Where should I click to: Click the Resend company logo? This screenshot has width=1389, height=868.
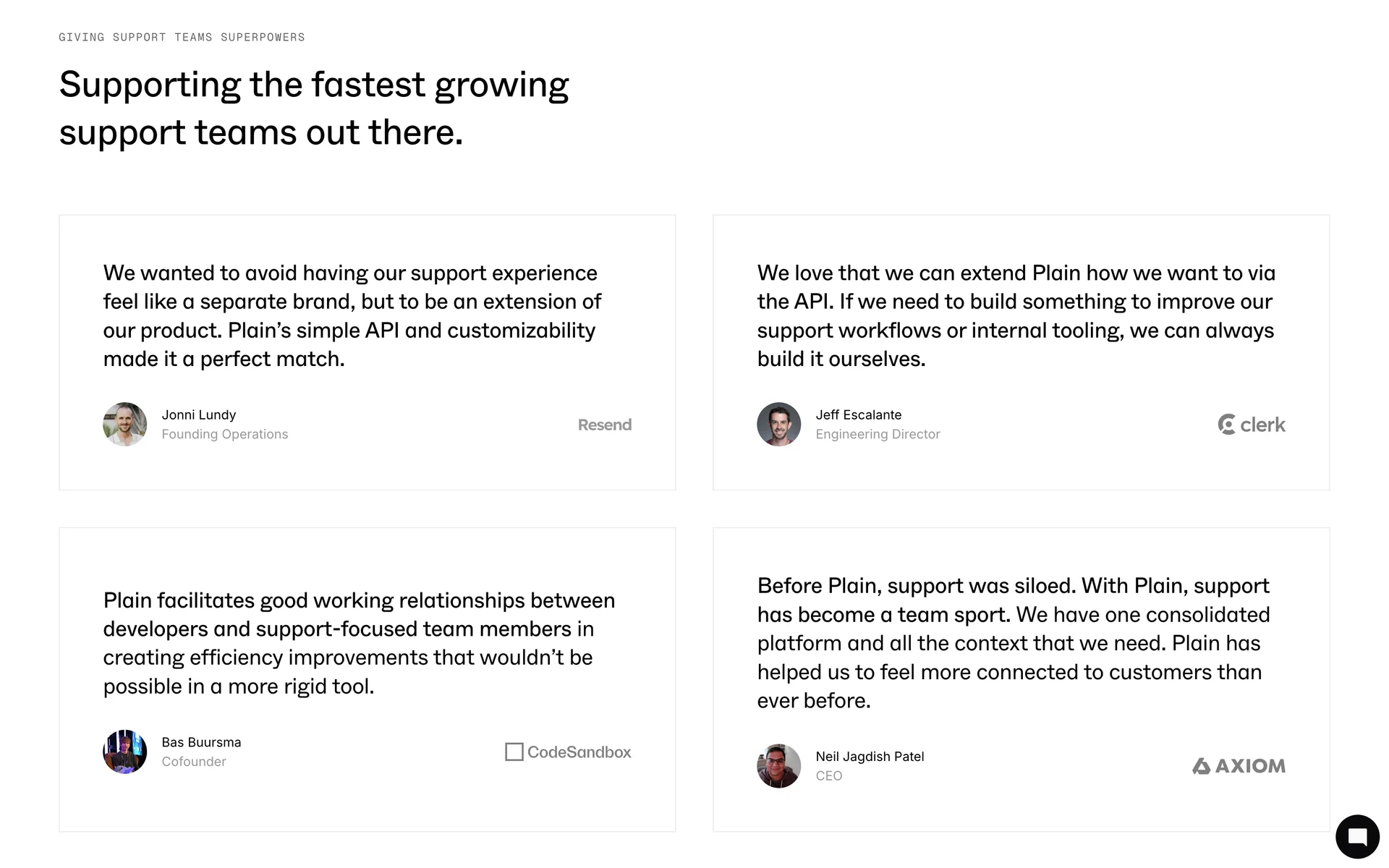click(604, 425)
